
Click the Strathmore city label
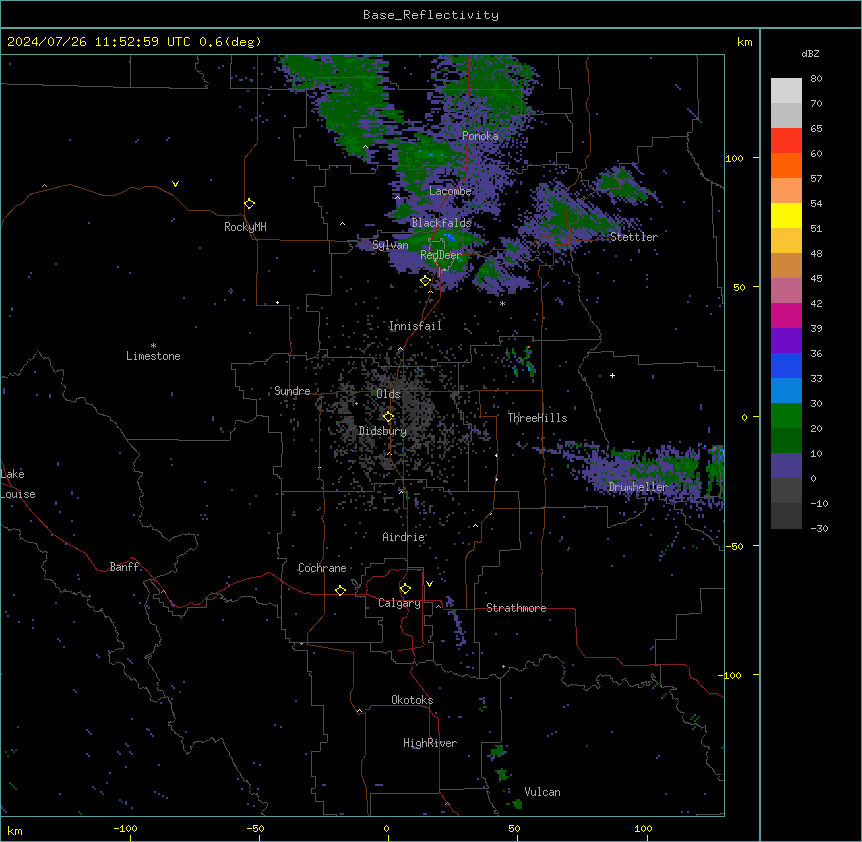(516, 608)
